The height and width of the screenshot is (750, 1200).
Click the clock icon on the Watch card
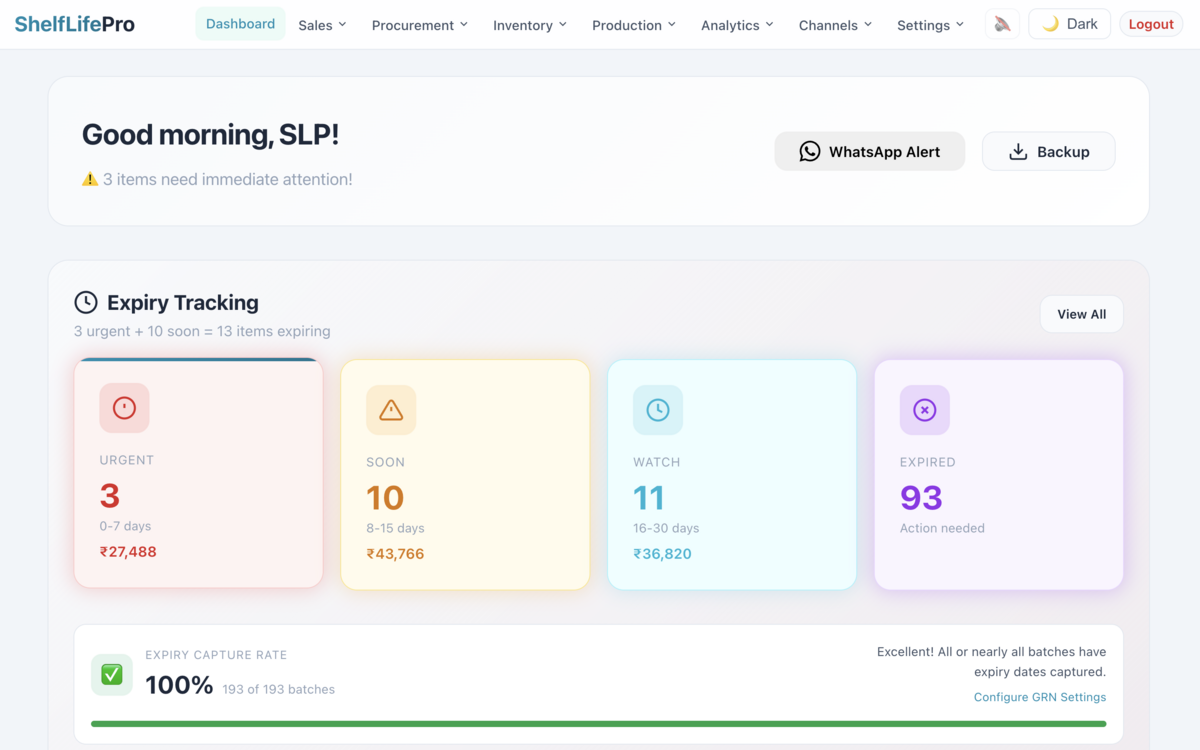point(657,410)
